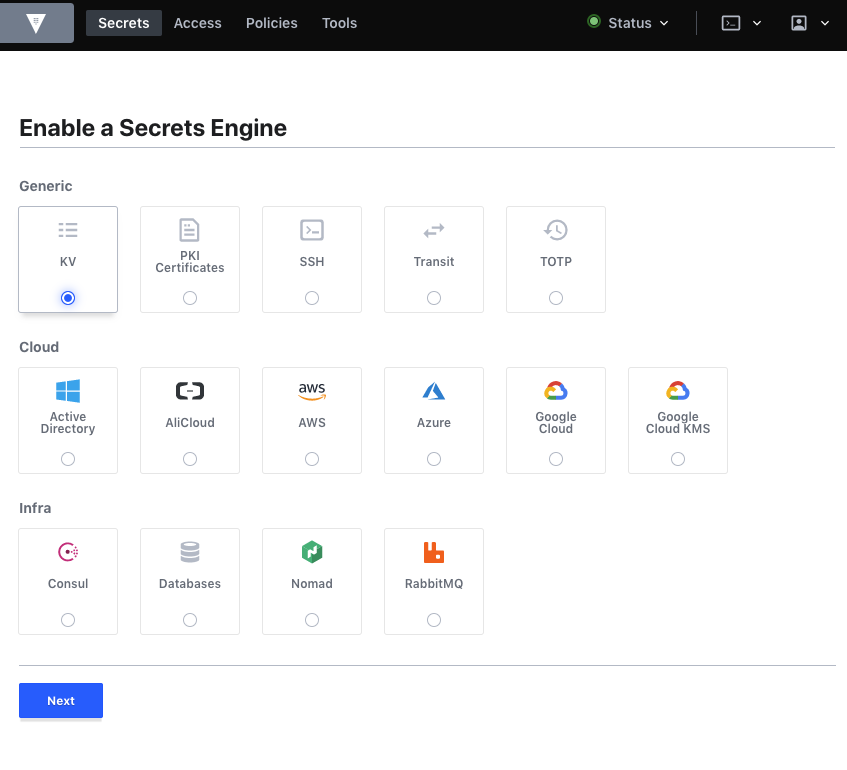Click the Enable a Secrets Engine heading

[x=153, y=128]
